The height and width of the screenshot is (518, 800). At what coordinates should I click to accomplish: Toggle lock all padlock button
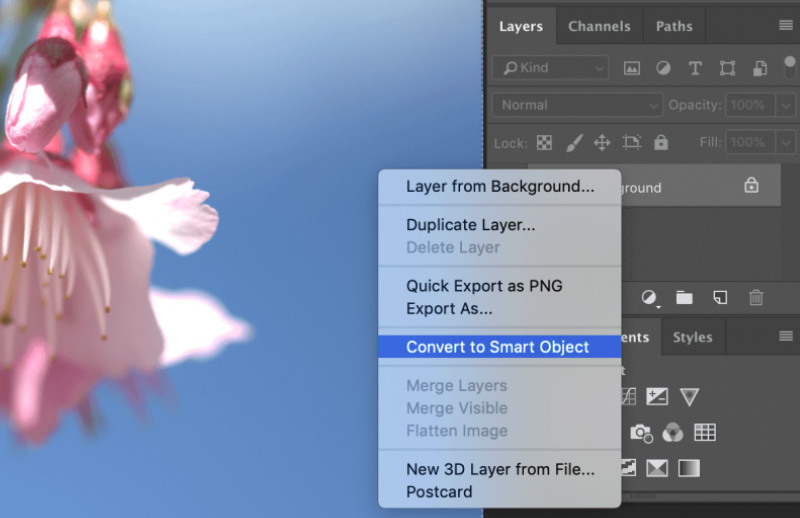pos(660,143)
